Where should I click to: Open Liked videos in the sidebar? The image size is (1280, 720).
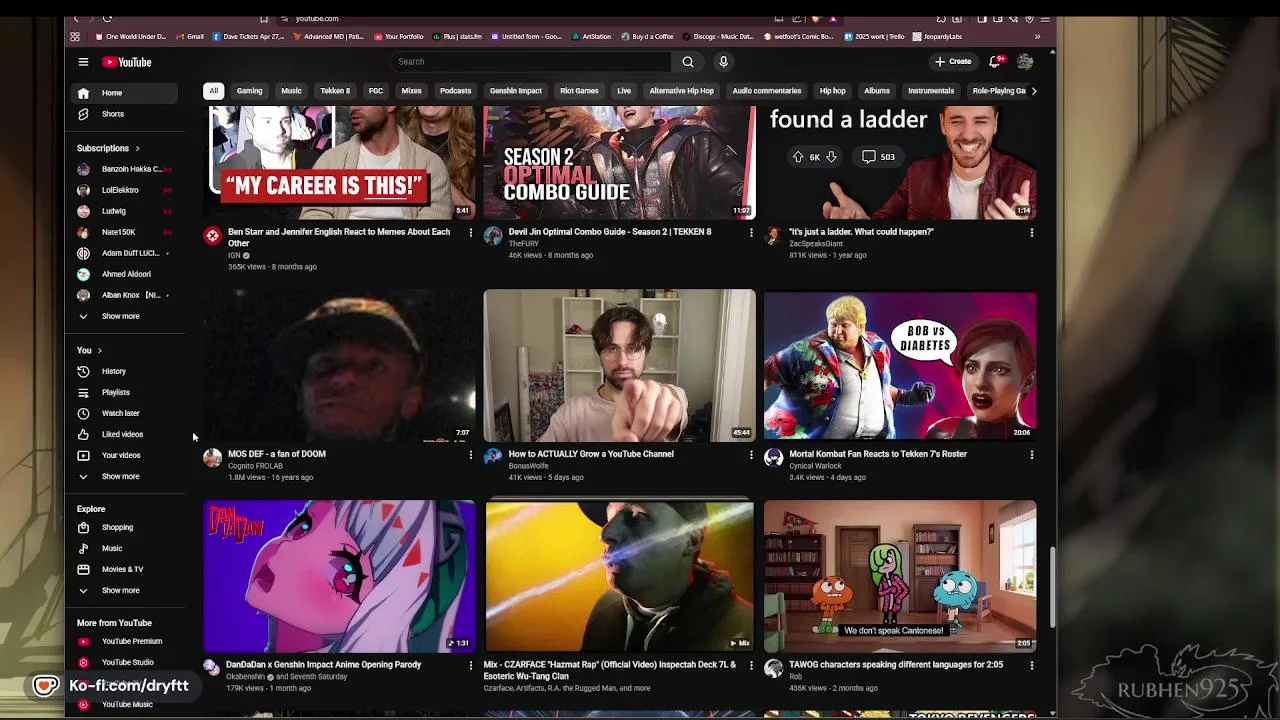pyautogui.click(x=125, y=434)
